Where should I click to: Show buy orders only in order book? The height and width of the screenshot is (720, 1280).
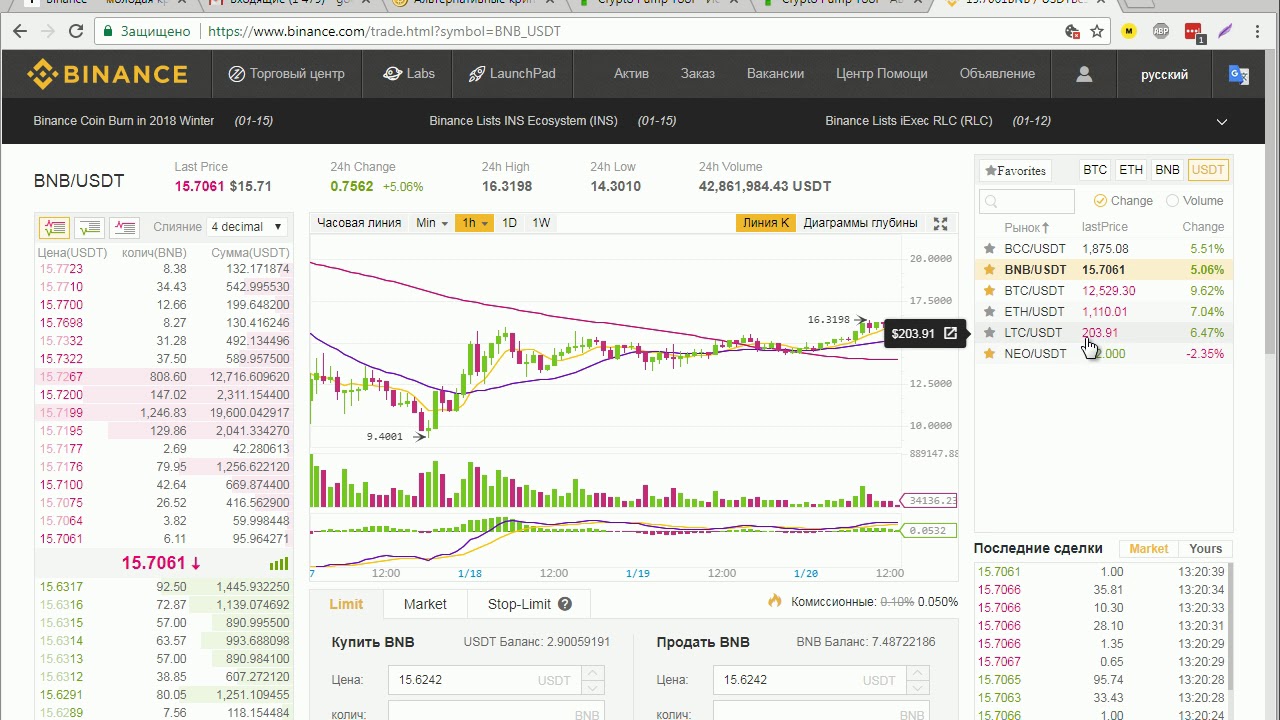point(89,227)
